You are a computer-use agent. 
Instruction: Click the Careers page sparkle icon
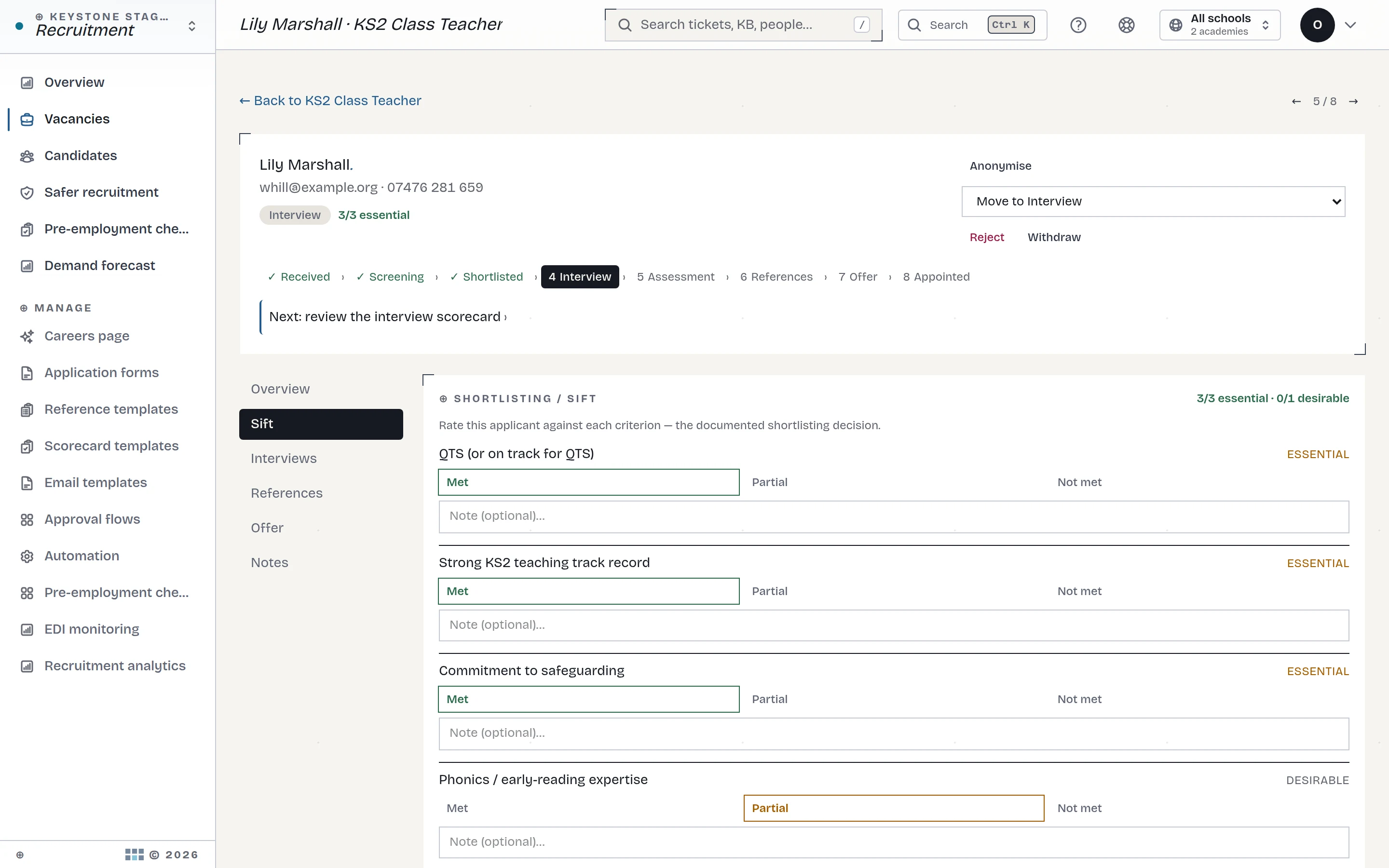27,337
